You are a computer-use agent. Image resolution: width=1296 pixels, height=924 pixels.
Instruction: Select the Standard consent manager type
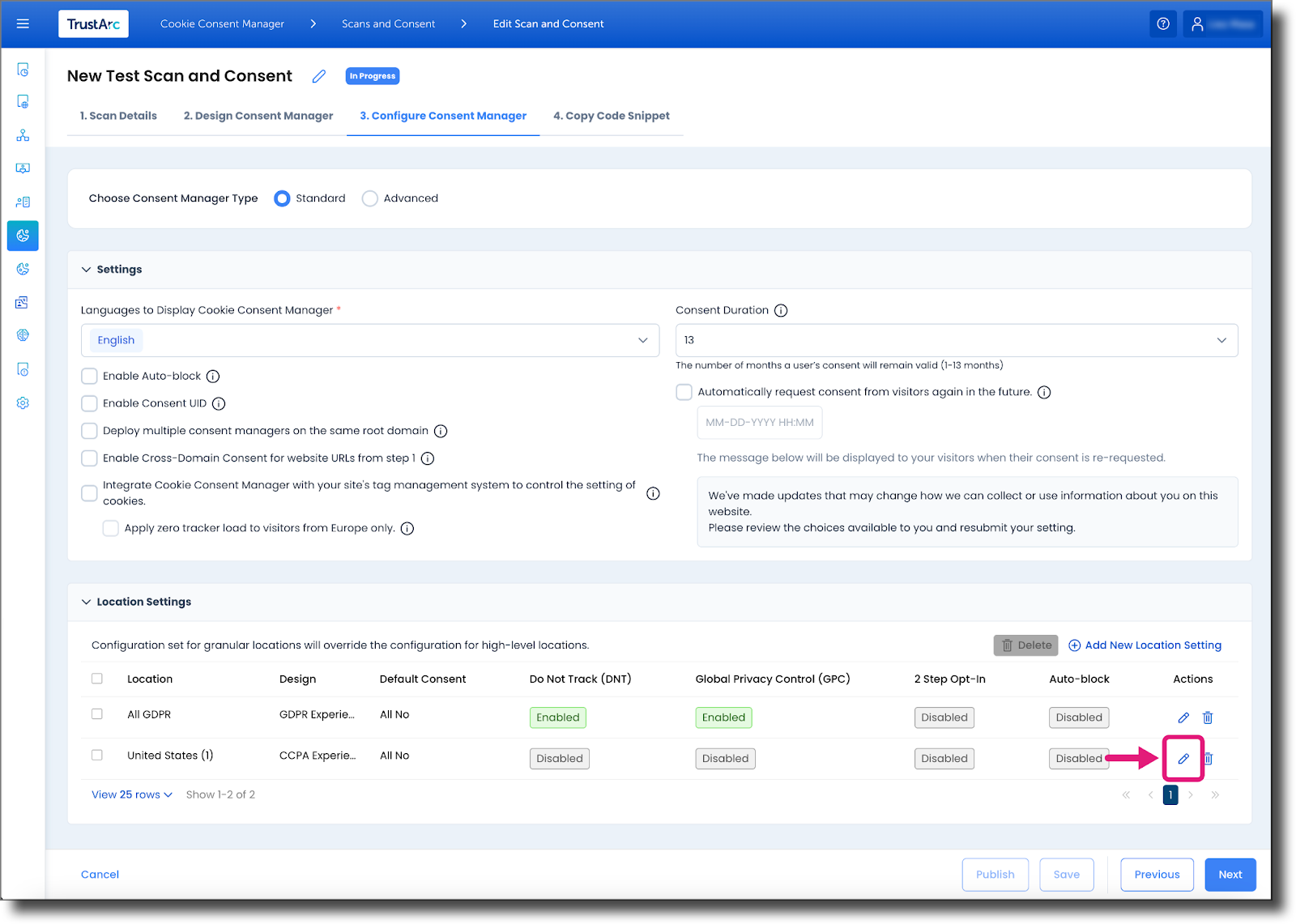(x=282, y=198)
